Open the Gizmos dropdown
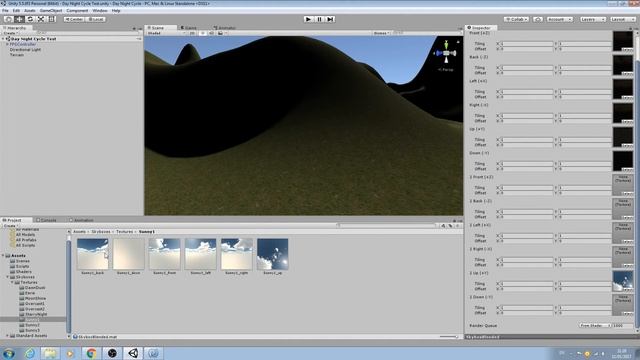 click(x=382, y=33)
